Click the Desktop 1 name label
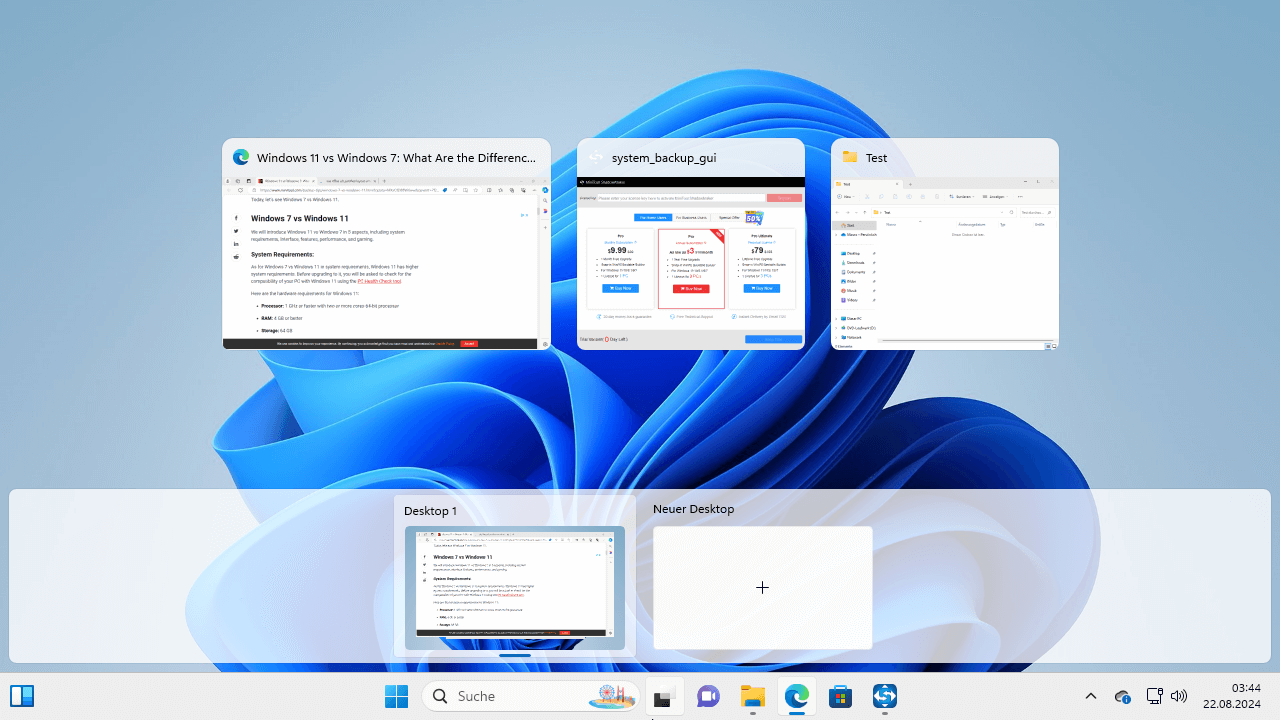 (430, 511)
